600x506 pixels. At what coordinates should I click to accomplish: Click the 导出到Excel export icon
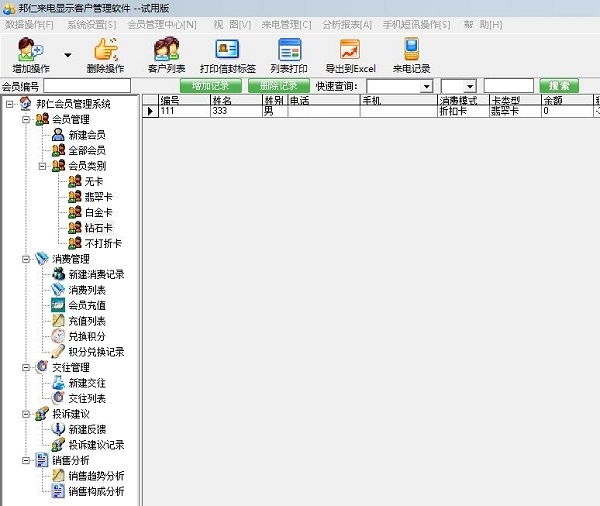(350, 49)
